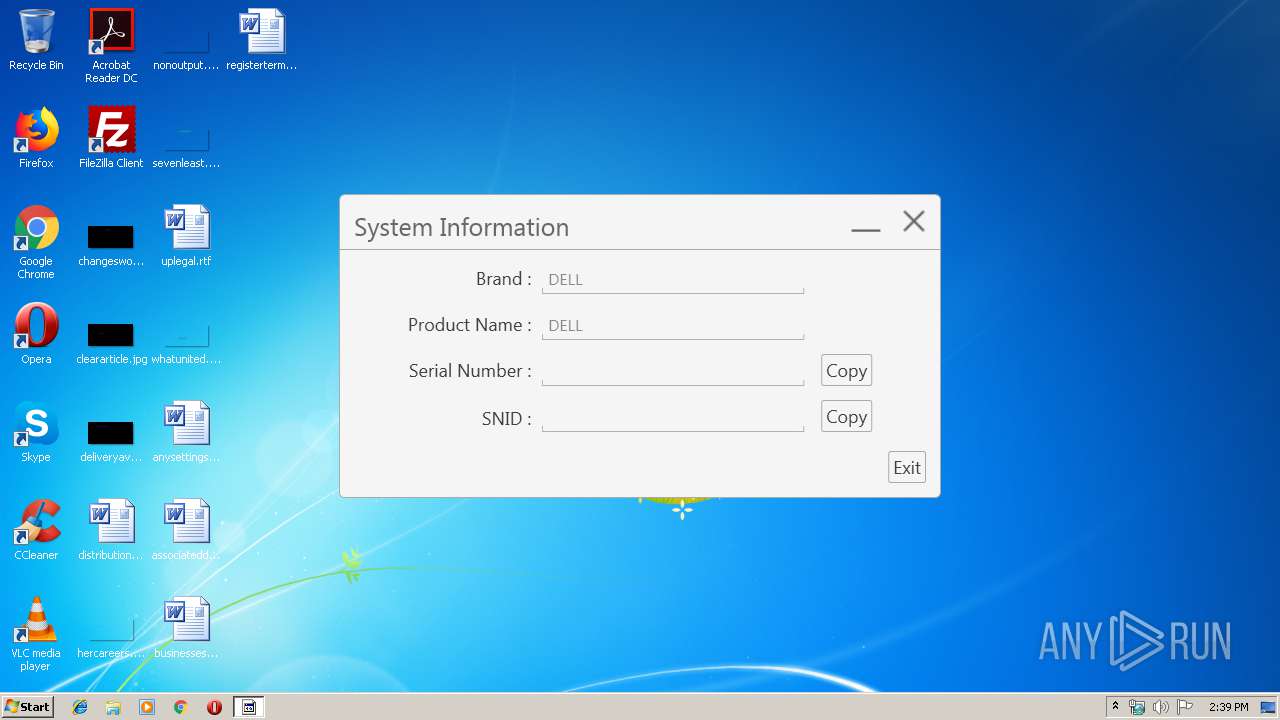Open Windows Media Player taskbar icon
This screenshot has width=1280, height=720.
[x=147, y=707]
